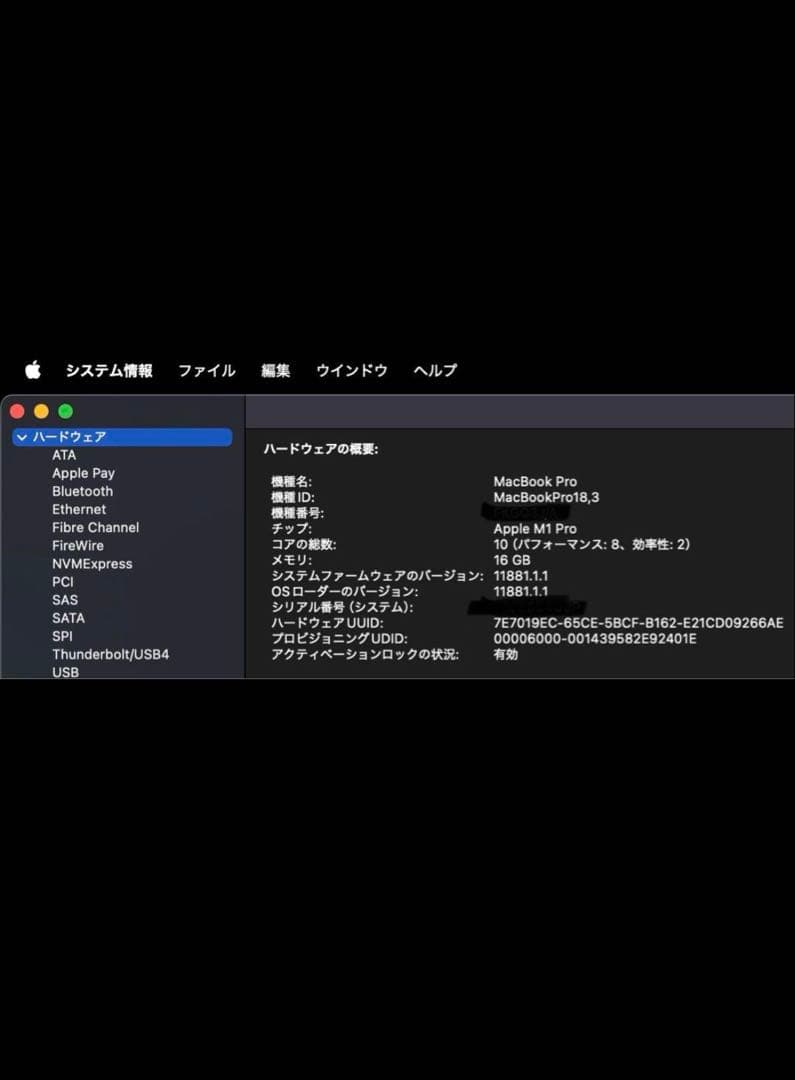Click the シリアル番号 (システム) label

(342, 608)
